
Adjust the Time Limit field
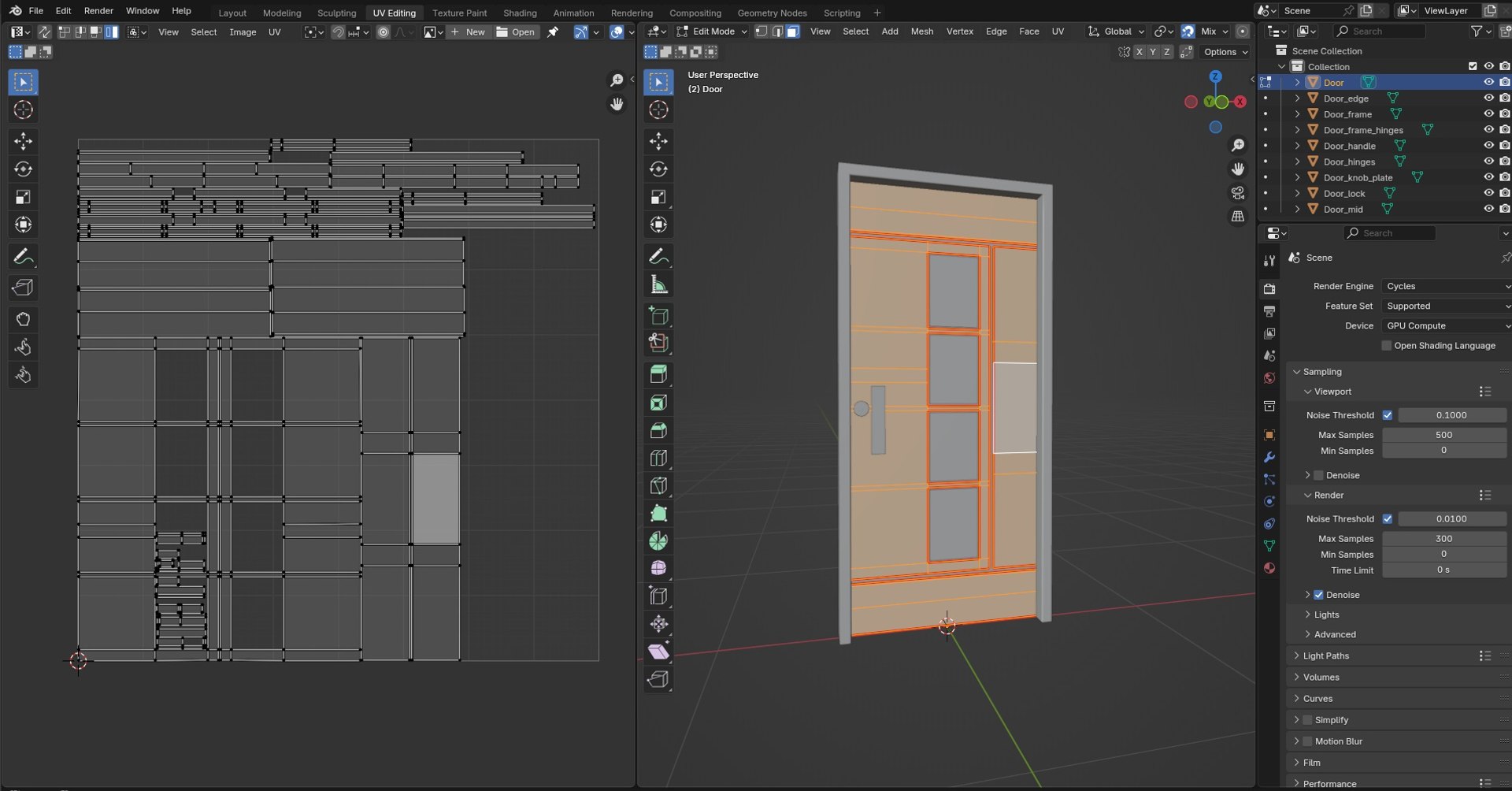pyautogui.click(x=1443, y=570)
